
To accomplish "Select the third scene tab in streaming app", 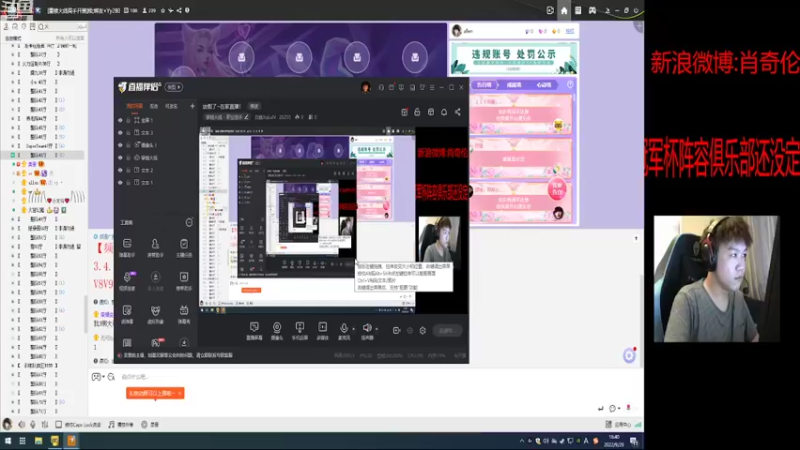I will [x=171, y=106].
